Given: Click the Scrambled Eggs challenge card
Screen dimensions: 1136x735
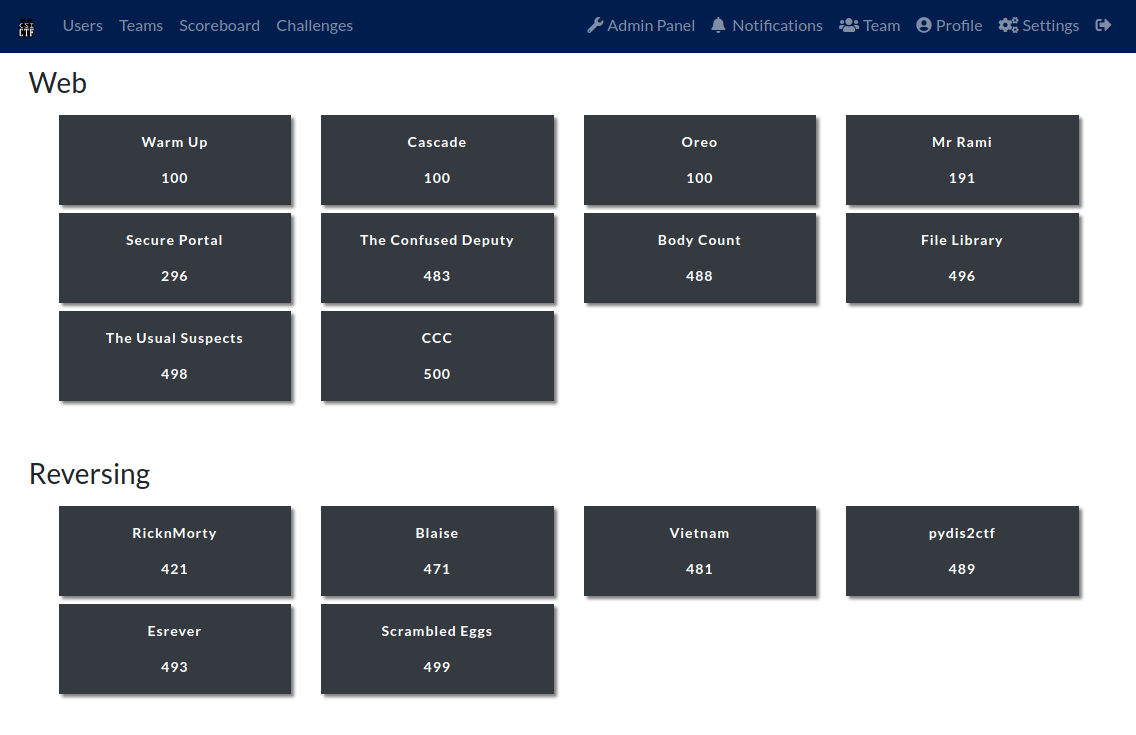Looking at the screenshot, I should 437,649.
